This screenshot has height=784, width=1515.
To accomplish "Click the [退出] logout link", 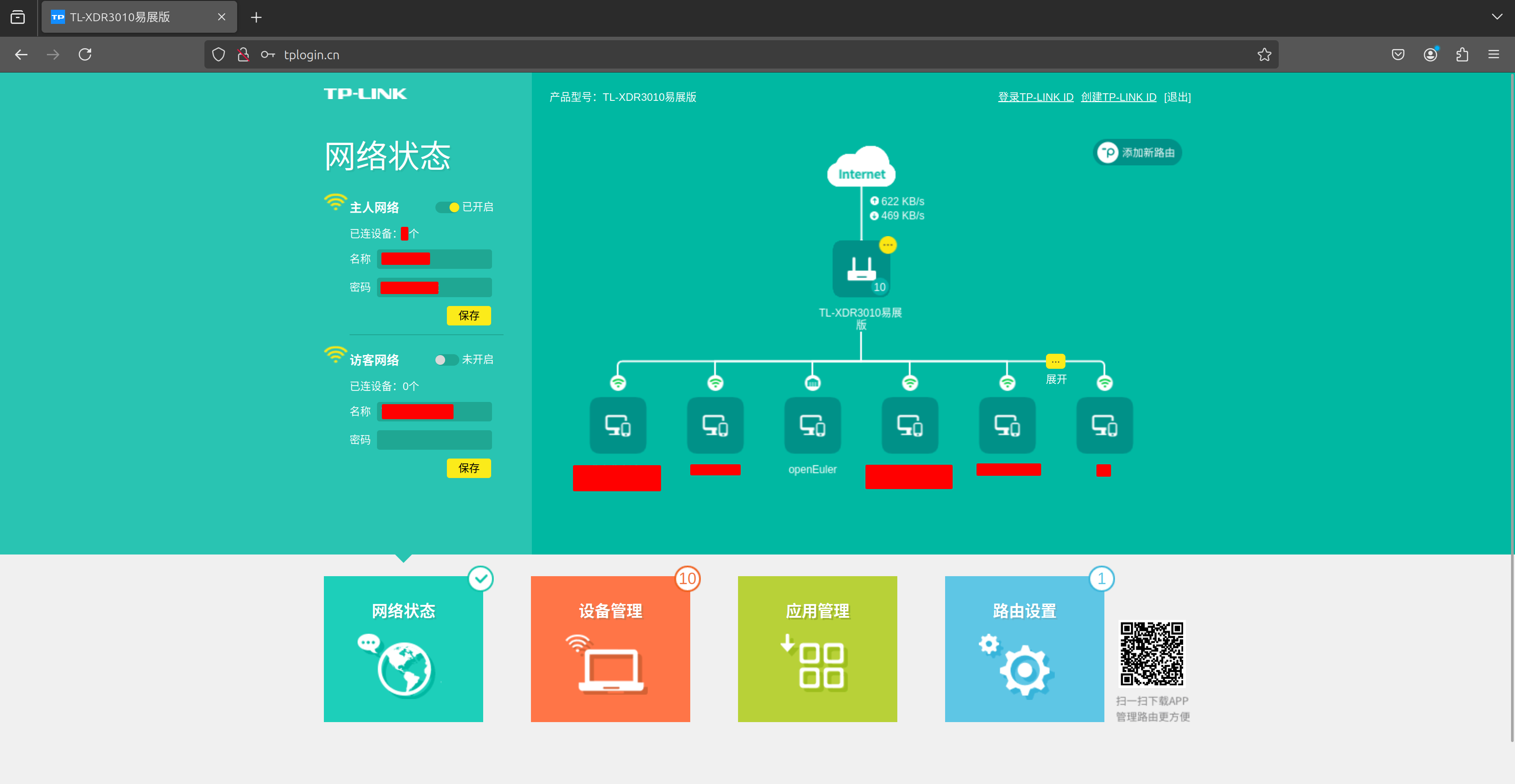I will point(1177,97).
